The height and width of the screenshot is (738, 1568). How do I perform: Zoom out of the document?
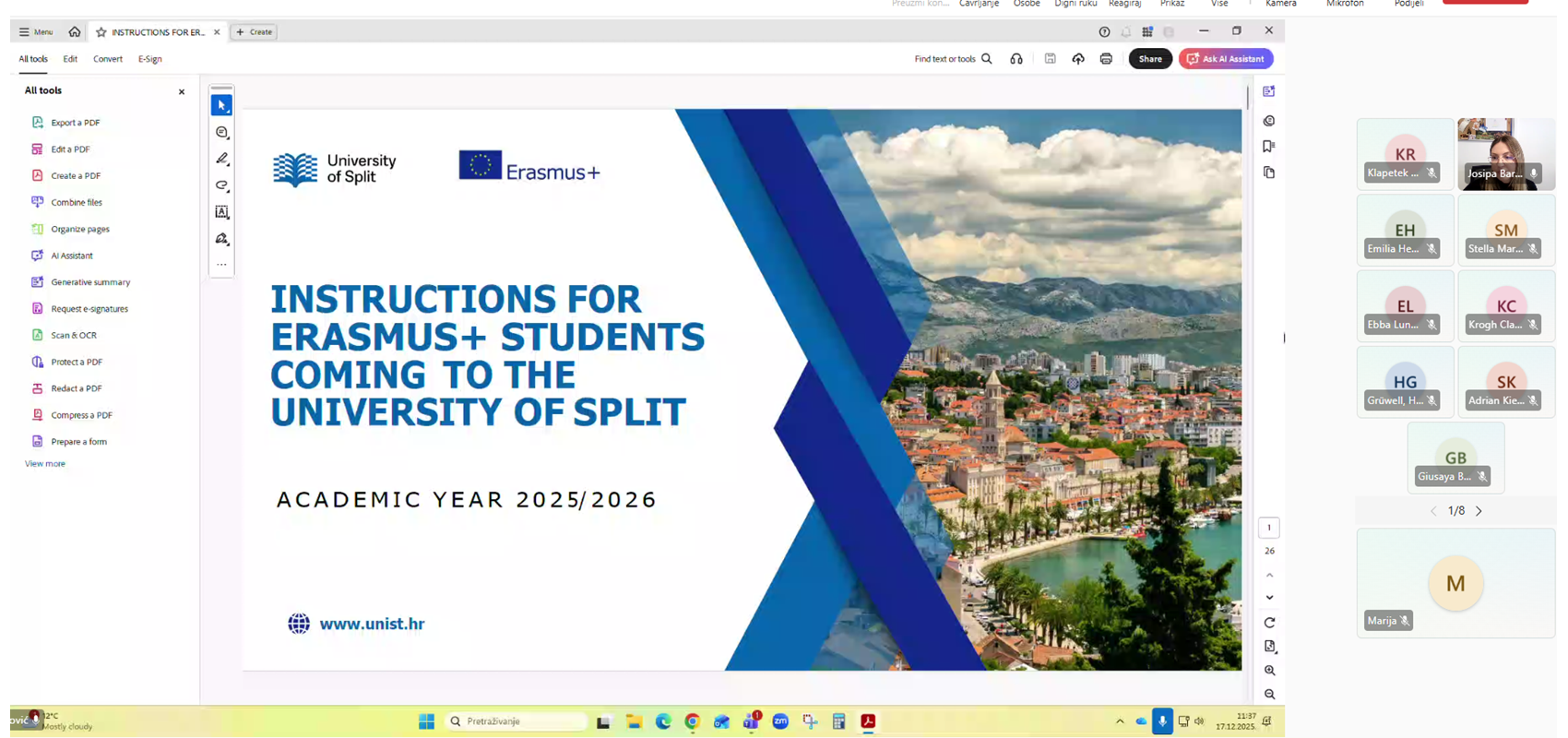(x=1270, y=695)
